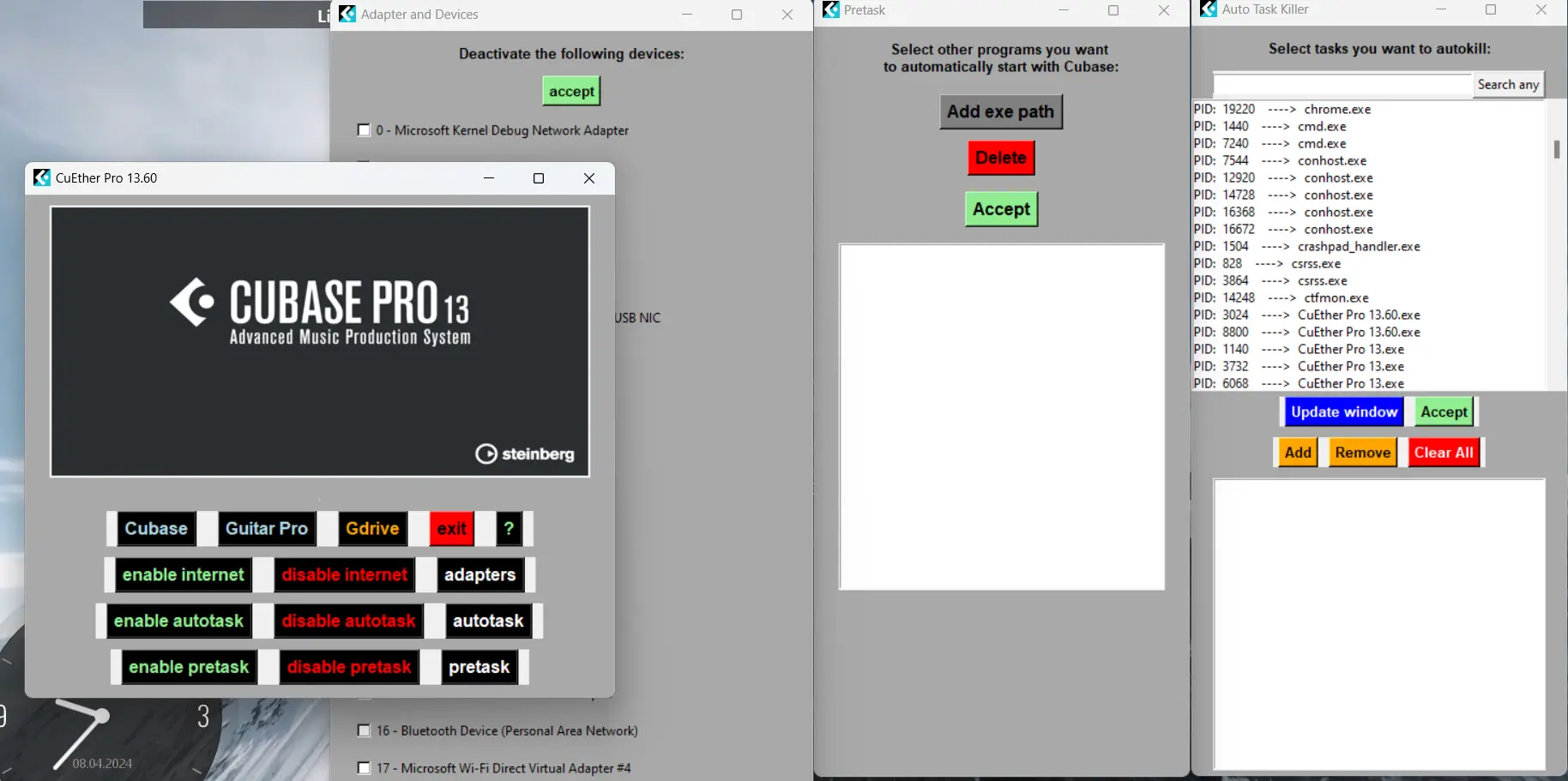This screenshot has height=781, width=1568.
Task: Select csrss.exe PID 828 row
Action: [1369, 263]
